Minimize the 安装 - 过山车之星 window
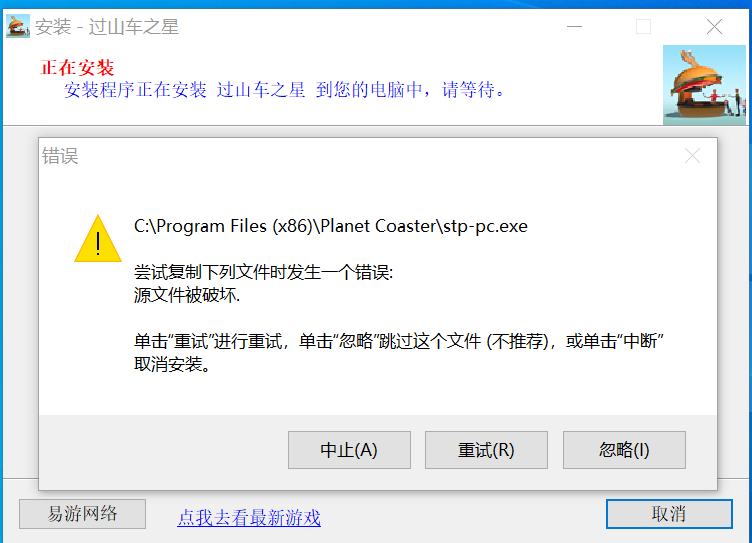 [x=574, y=26]
